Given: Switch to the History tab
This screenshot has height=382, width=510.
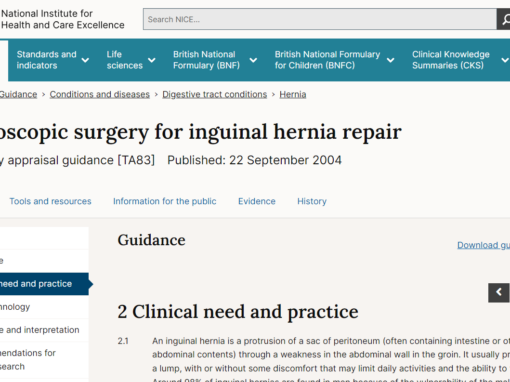Looking at the screenshot, I should (312, 201).
